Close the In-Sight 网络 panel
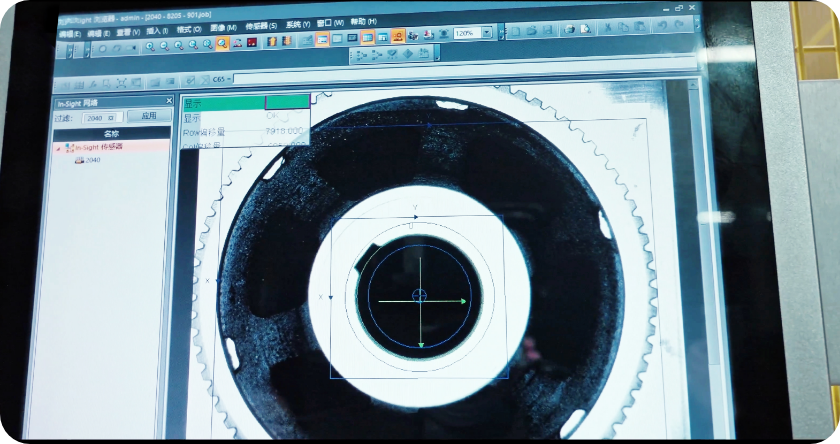840x444 pixels. 169,101
